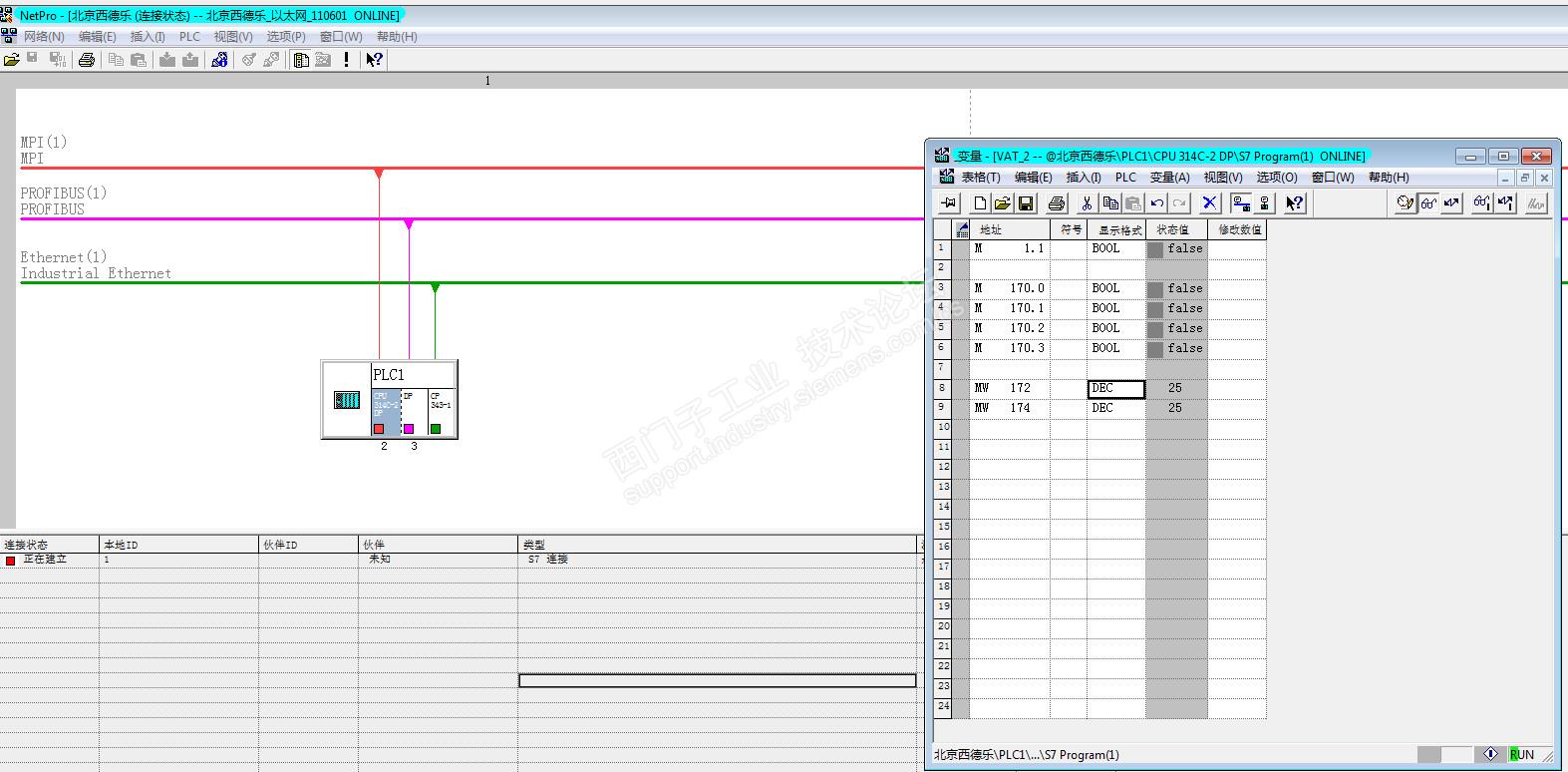The height and width of the screenshot is (772, 1568).
Task: Click the Print icon in NetPro toolbar
Action: coord(87,60)
